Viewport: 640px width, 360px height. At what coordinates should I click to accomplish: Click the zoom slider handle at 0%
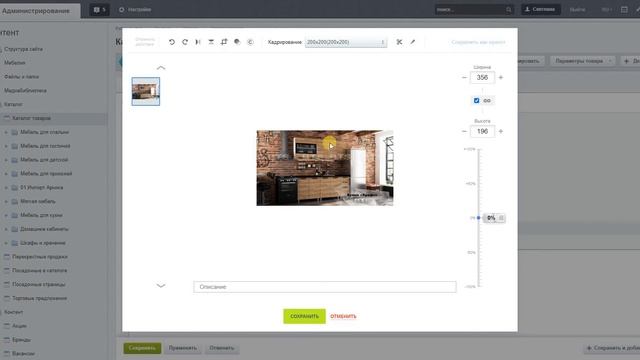click(478, 218)
